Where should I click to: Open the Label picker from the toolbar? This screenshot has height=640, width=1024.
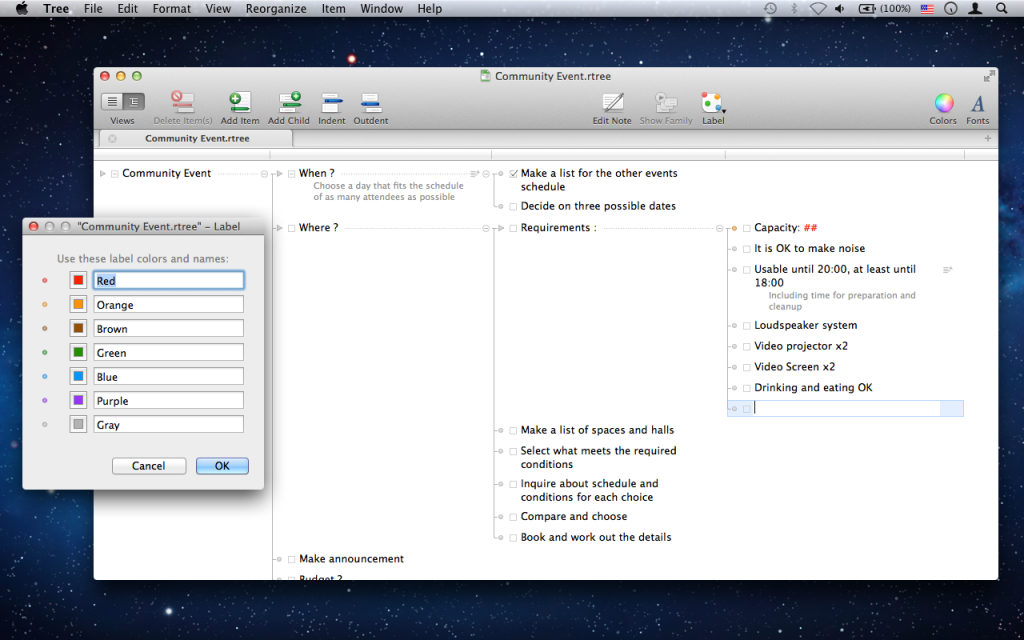click(x=713, y=103)
